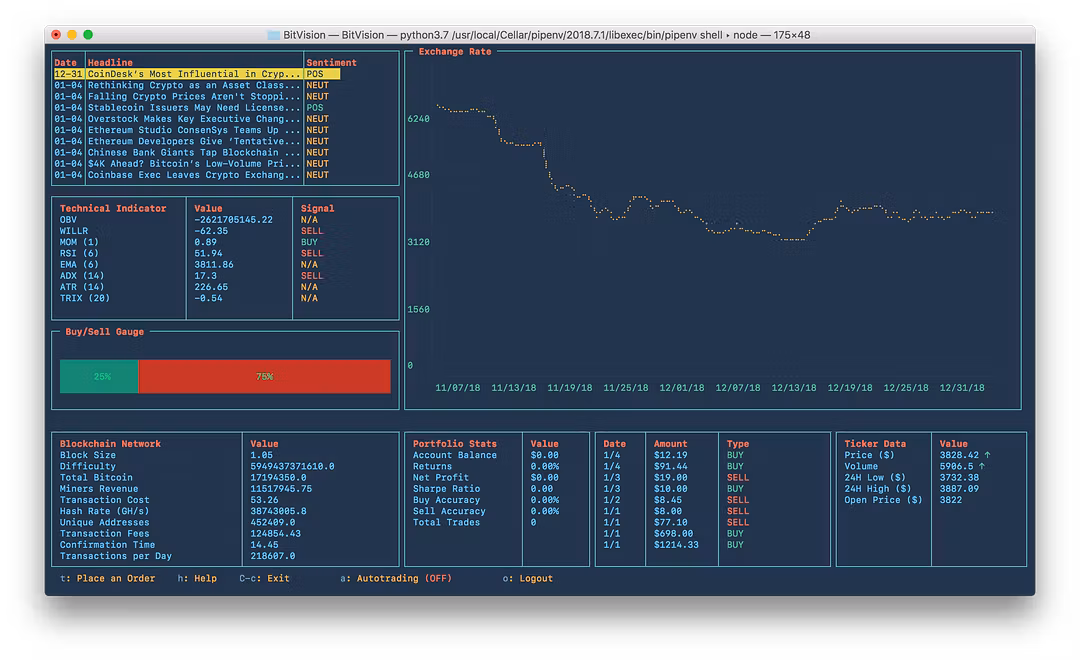Open 'Stablecoin Issuers May Need License' headline
Viewport: 1080px width, 660px height.
[196, 107]
